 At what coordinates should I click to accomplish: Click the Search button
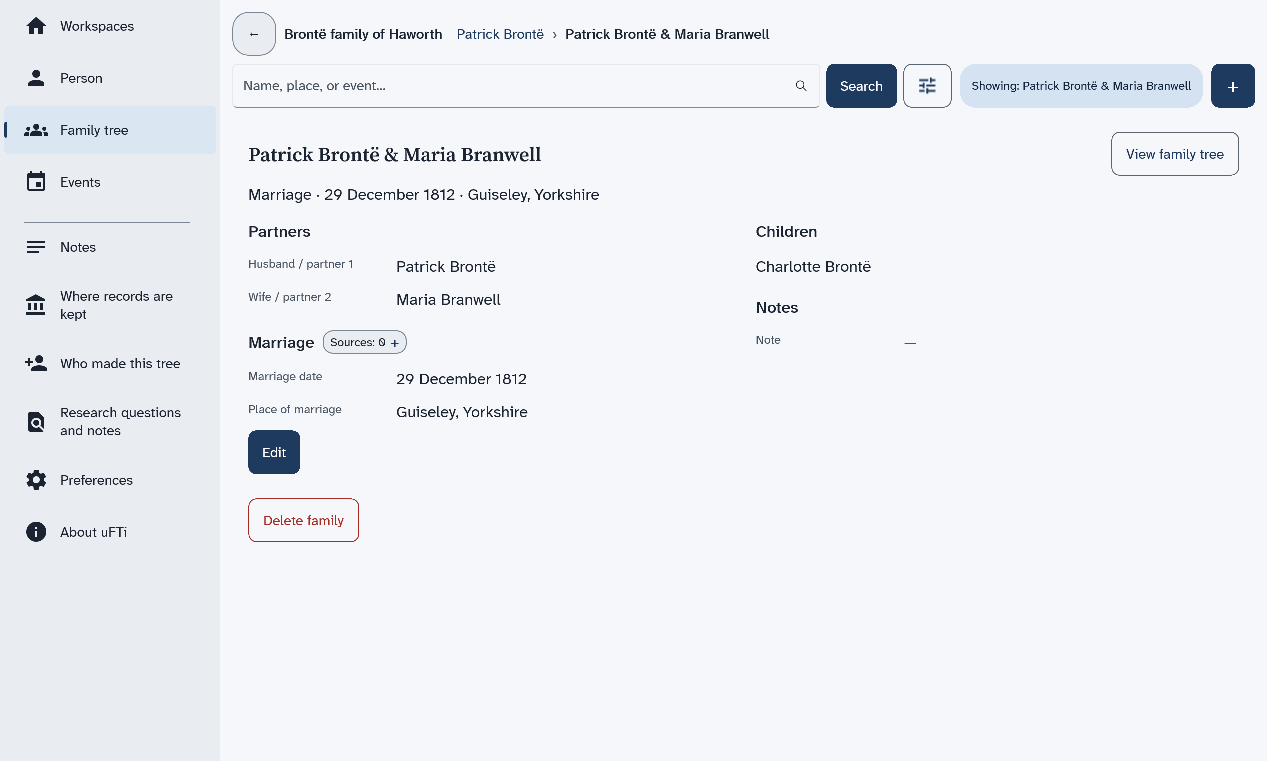click(x=861, y=86)
